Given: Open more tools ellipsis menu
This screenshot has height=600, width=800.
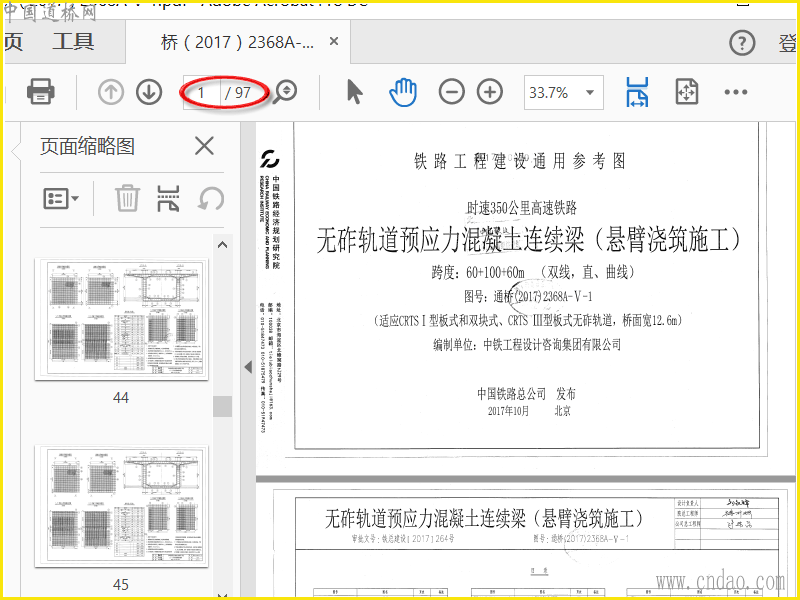Looking at the screenshot, I should 736,92.
